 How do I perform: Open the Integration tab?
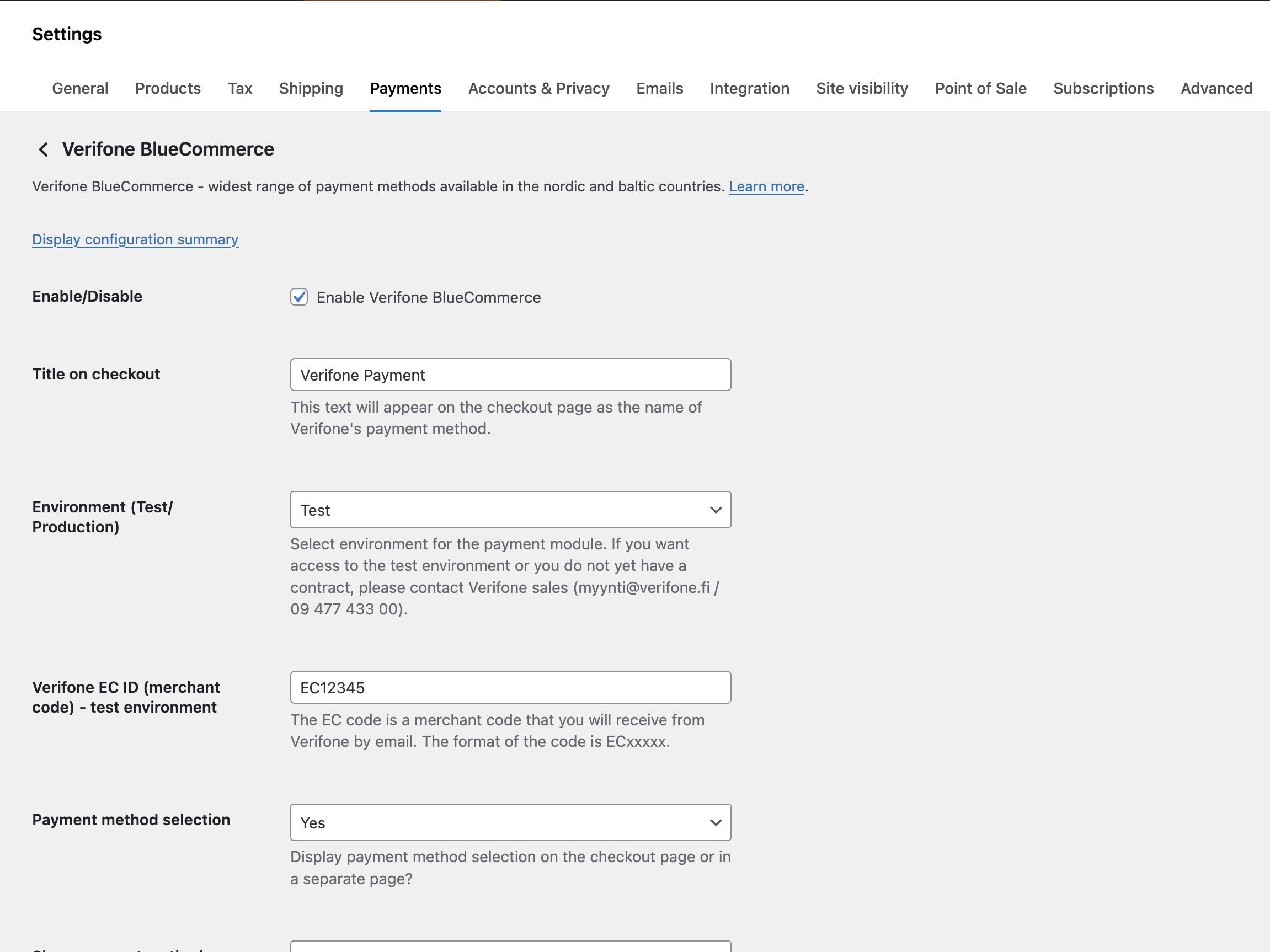(x=749, y=88)
